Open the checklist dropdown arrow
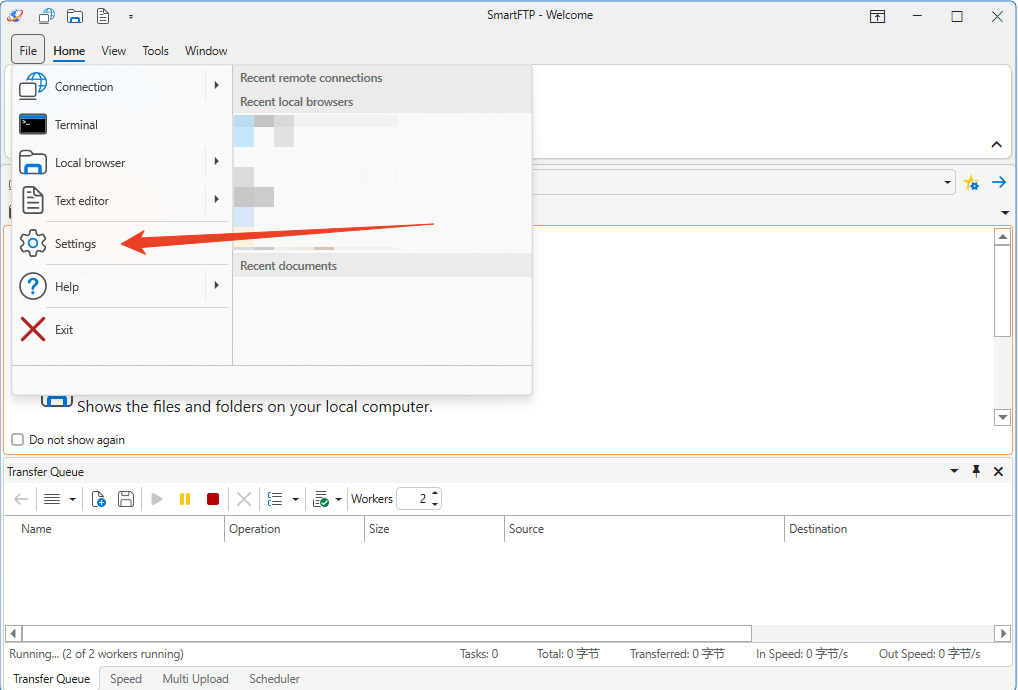 coord(338,499)
